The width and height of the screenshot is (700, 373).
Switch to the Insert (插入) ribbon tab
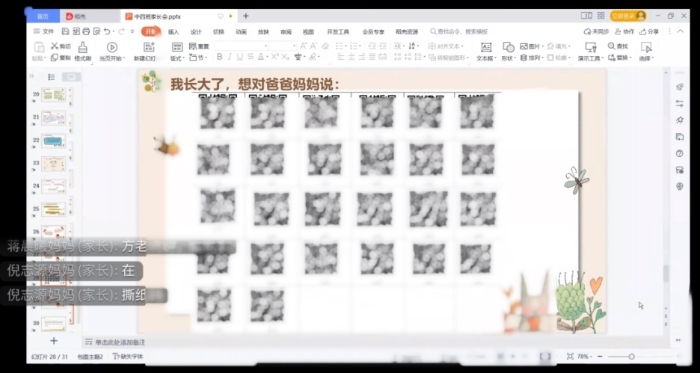click(x=173, y=32)
